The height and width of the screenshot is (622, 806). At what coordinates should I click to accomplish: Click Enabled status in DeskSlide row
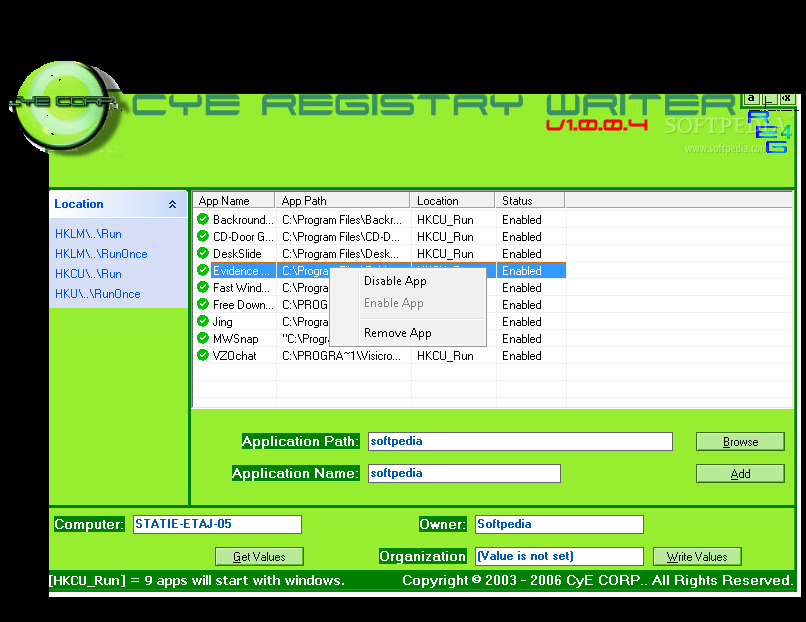coord(522,254)
